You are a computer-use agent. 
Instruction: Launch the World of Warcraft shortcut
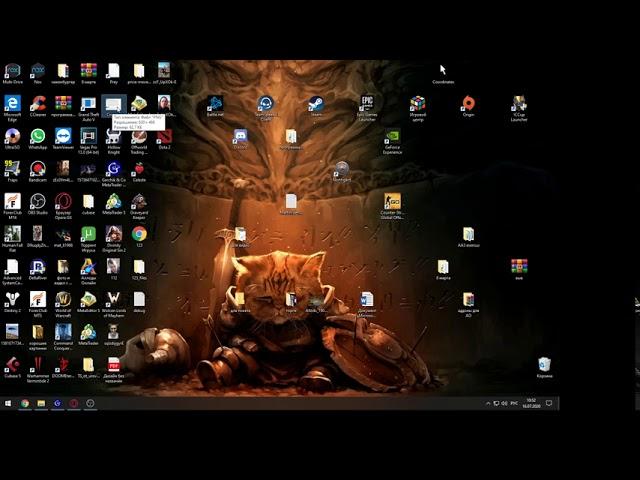point(63,299)
